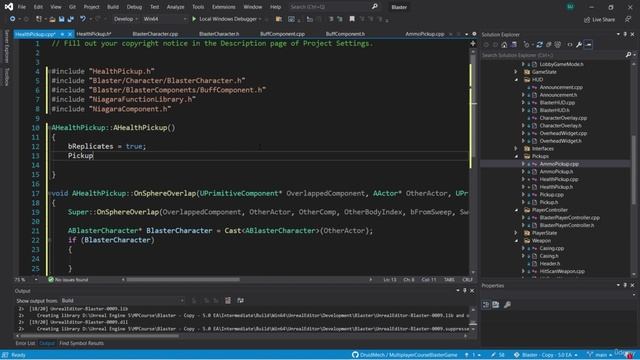Open Solution Explorer properties wrench icon
640x360 pixels.
(x=579, y=44)
